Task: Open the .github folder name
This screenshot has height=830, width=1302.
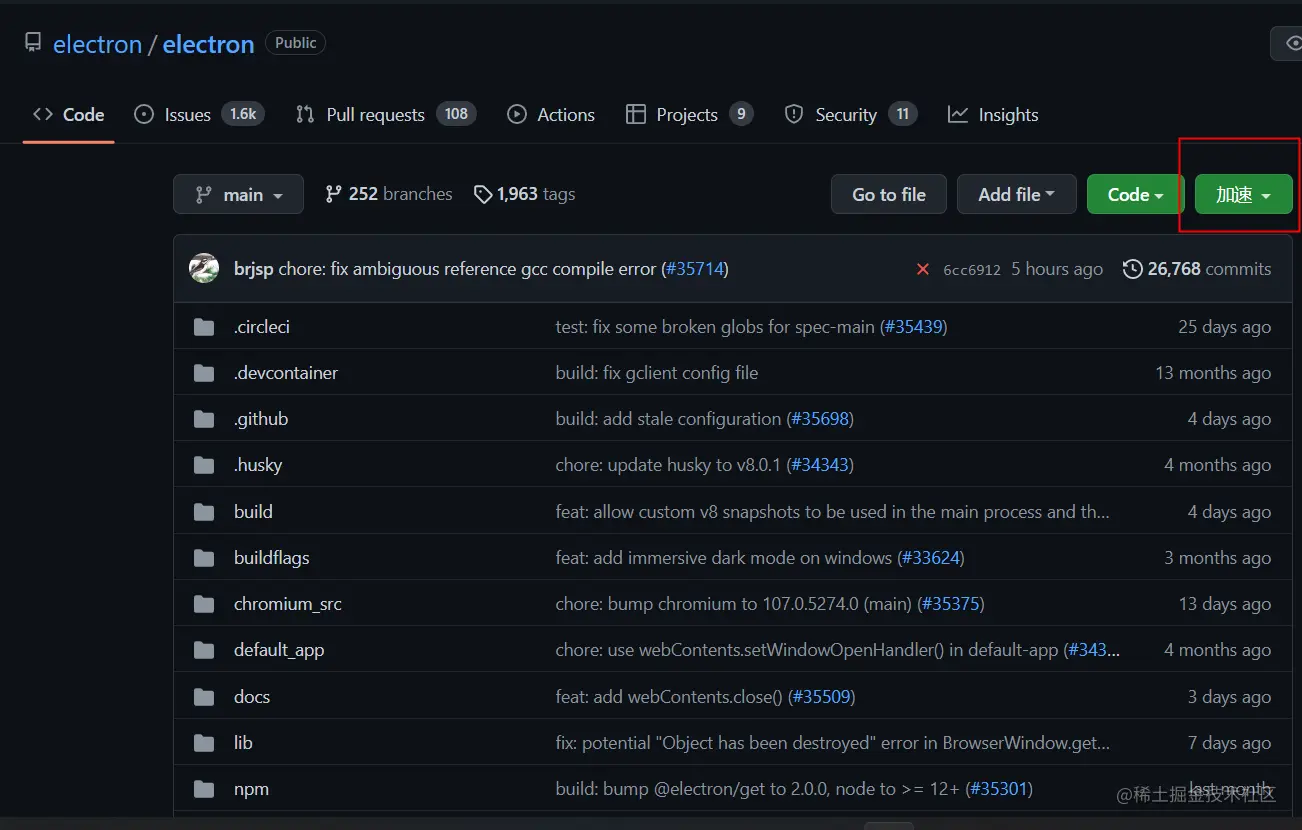Action: 261,419
